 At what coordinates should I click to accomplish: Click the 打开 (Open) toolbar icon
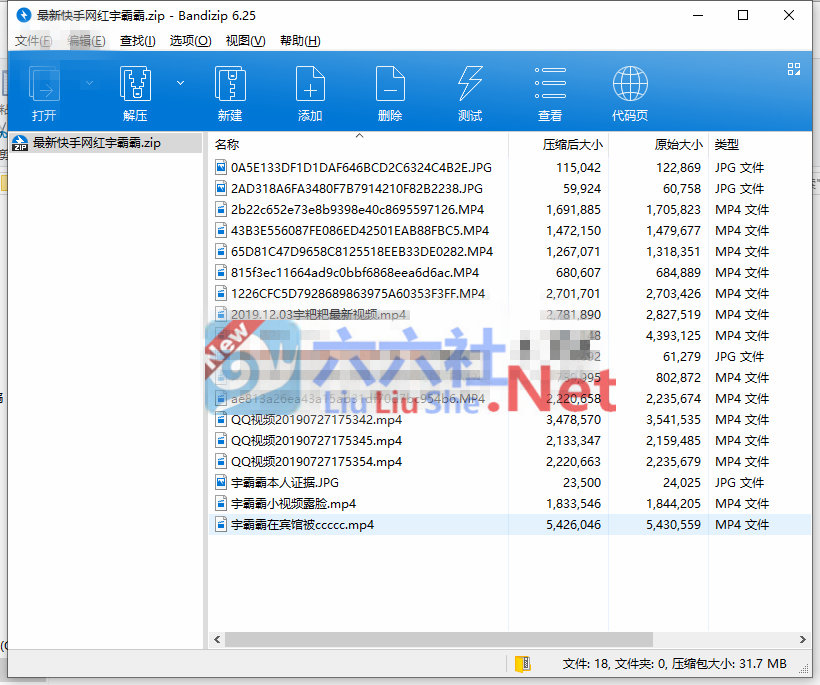[42, 90]
